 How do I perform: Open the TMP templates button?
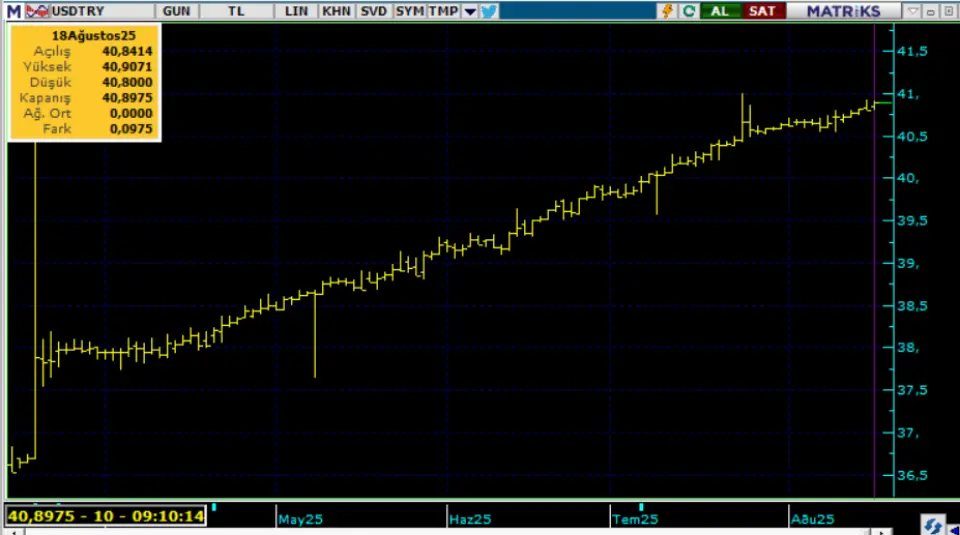pos(443,11)
